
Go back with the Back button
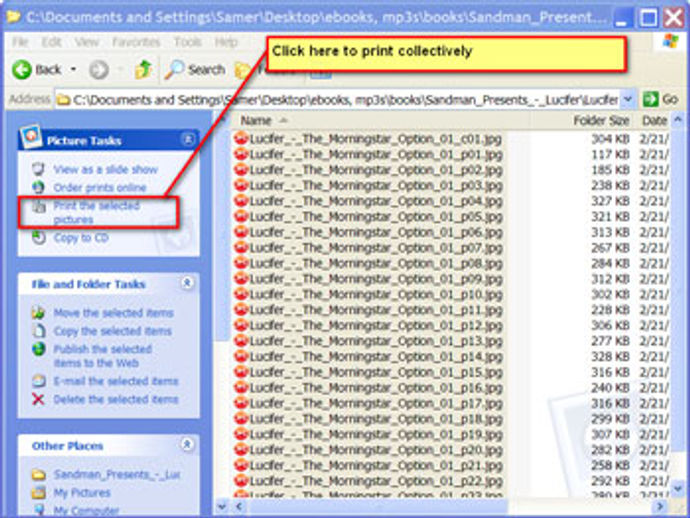point(37,70)
